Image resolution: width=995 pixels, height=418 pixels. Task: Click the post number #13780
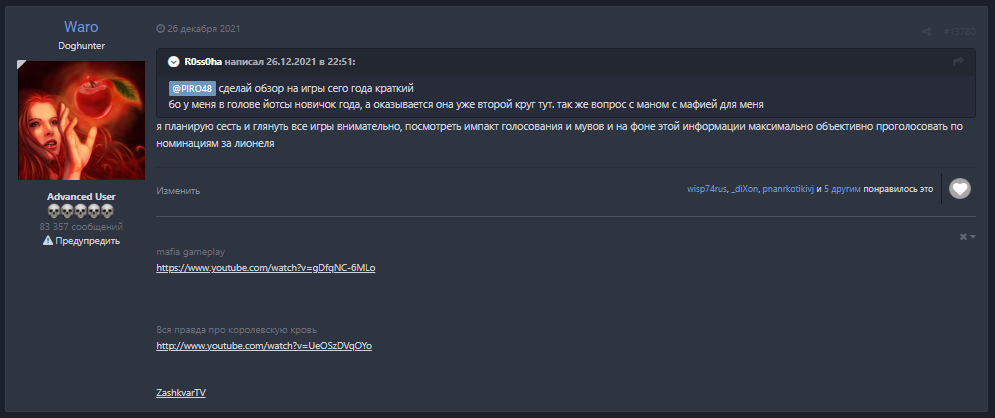tap(959, 32)
